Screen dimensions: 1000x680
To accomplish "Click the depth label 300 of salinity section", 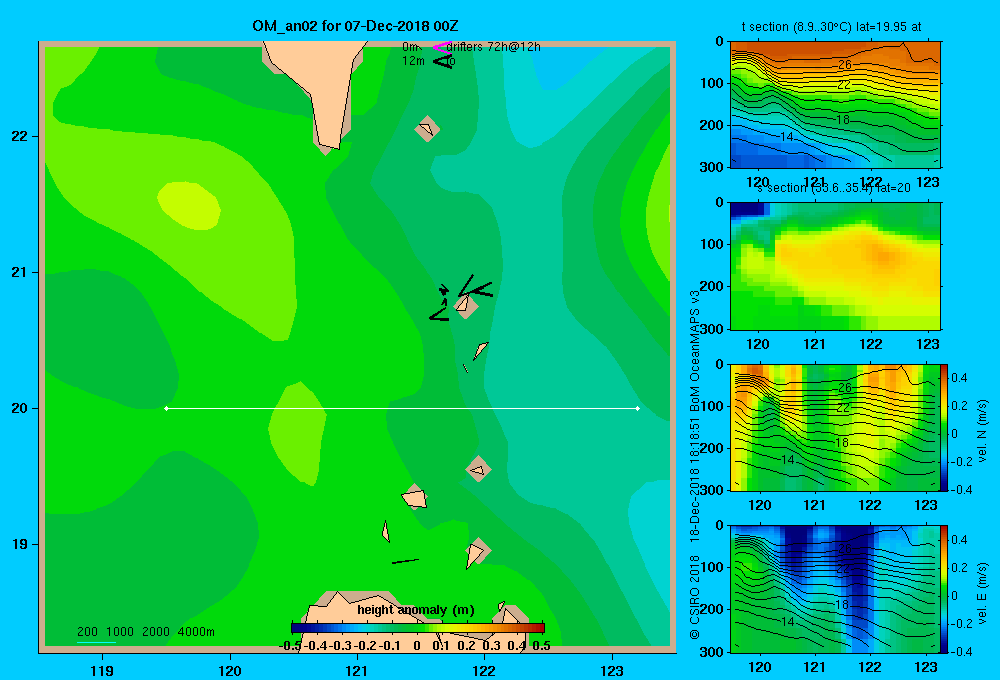I will click(710, 329).
